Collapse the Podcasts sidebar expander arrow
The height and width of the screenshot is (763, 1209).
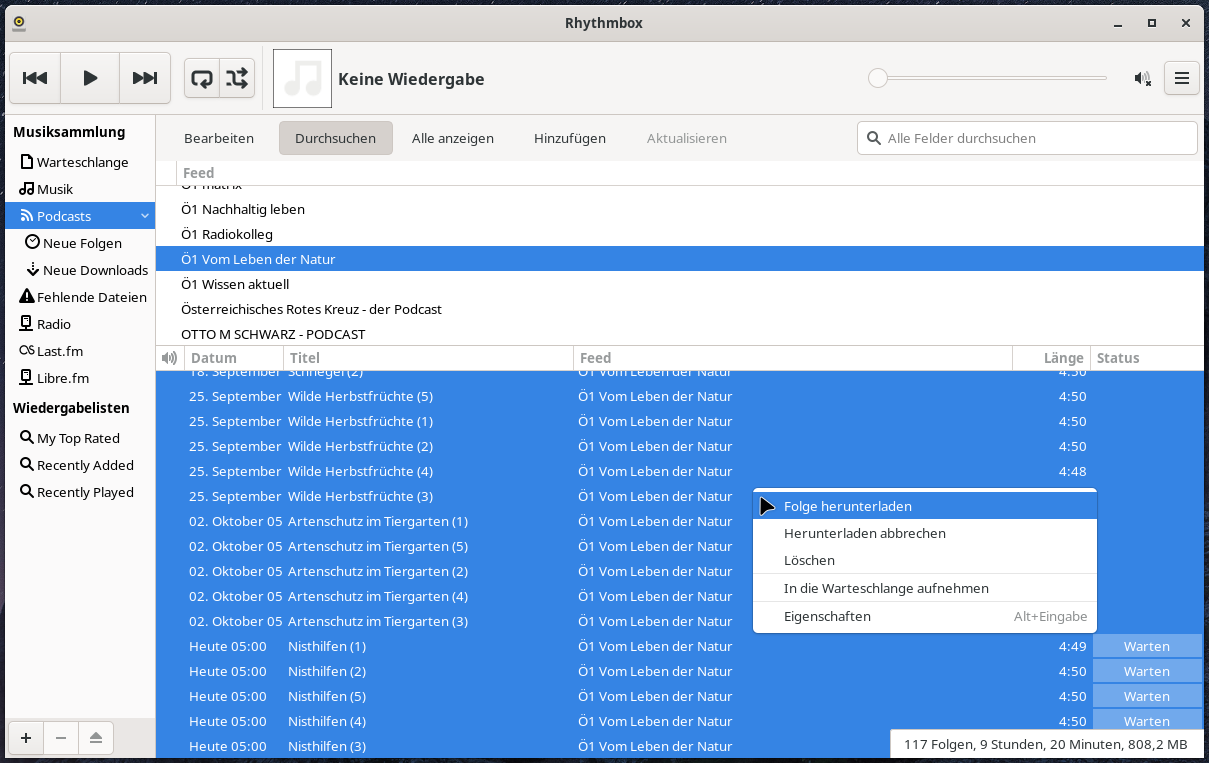click(x=145, y=216)
